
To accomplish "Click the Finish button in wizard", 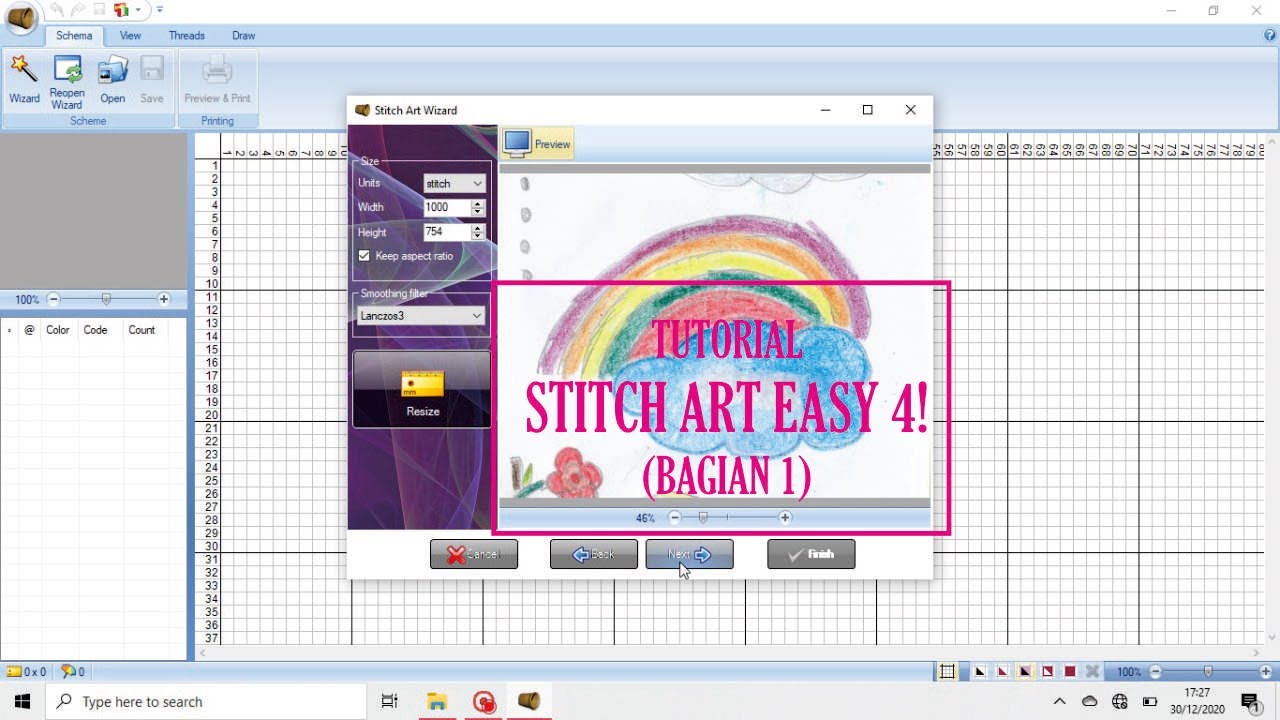I will tap(811, 554).
